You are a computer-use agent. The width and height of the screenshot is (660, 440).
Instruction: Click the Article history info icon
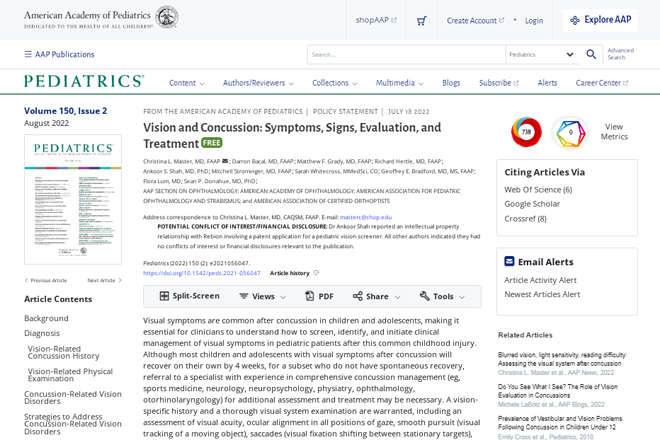[316, 273]
